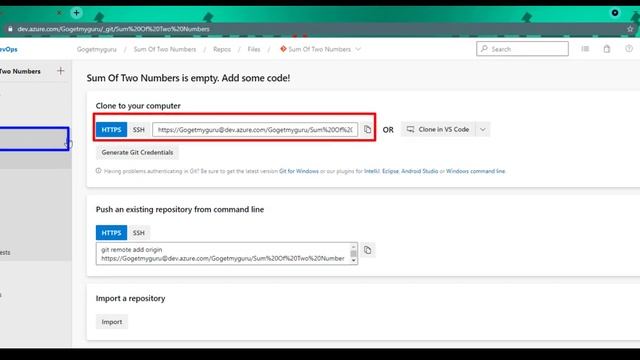The width and height of the screenshot is (640, 360).
Task: Click the git remote add origin command box
Action: [223, 253]
